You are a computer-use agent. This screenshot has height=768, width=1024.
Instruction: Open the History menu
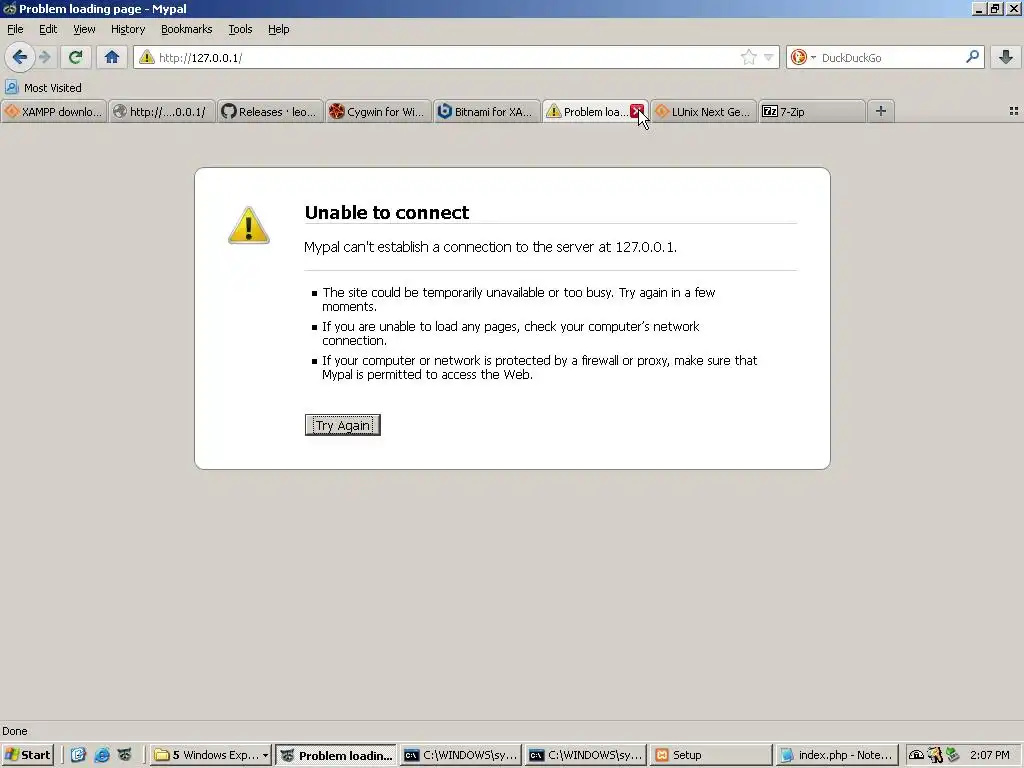(x=128, y=29)
